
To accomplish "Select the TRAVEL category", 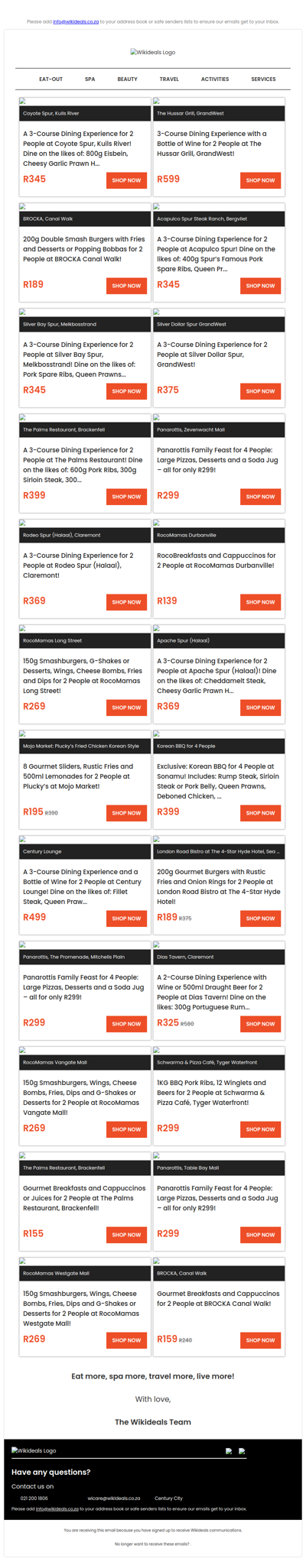I will [169, 79].
